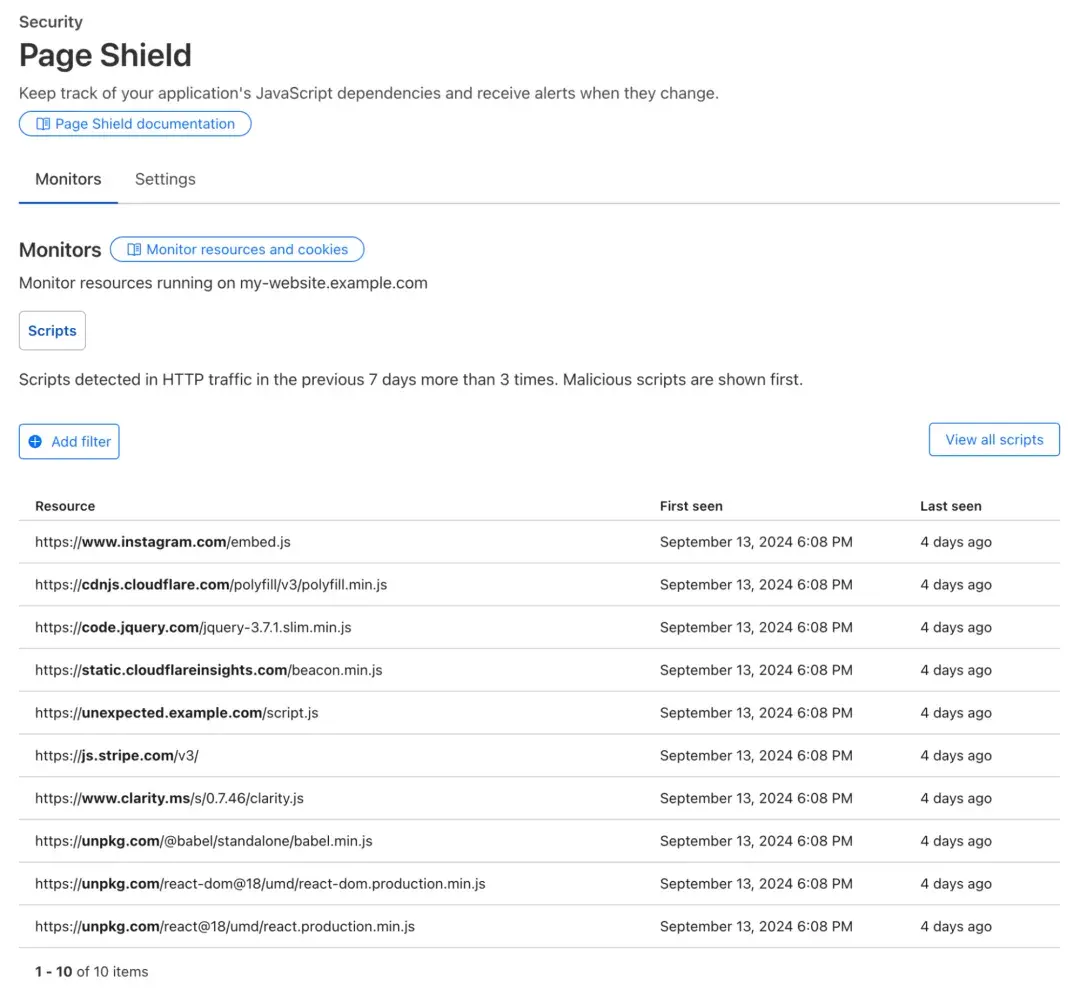Click the www.clarity.ms clarity.js resource
This screenshot has width=1080, height=996.
169,799
